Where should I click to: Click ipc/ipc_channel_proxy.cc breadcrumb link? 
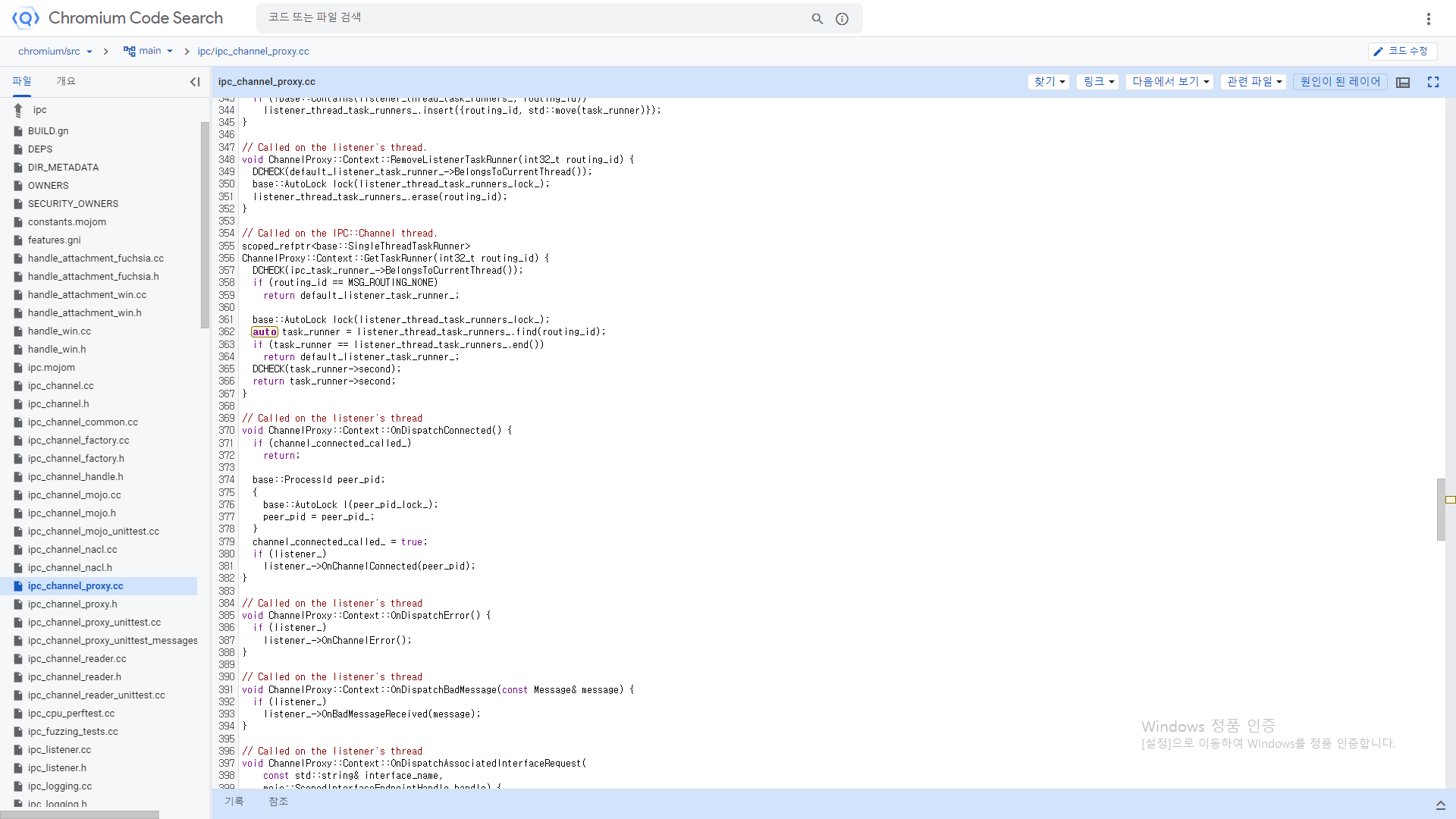coord(253,52)
